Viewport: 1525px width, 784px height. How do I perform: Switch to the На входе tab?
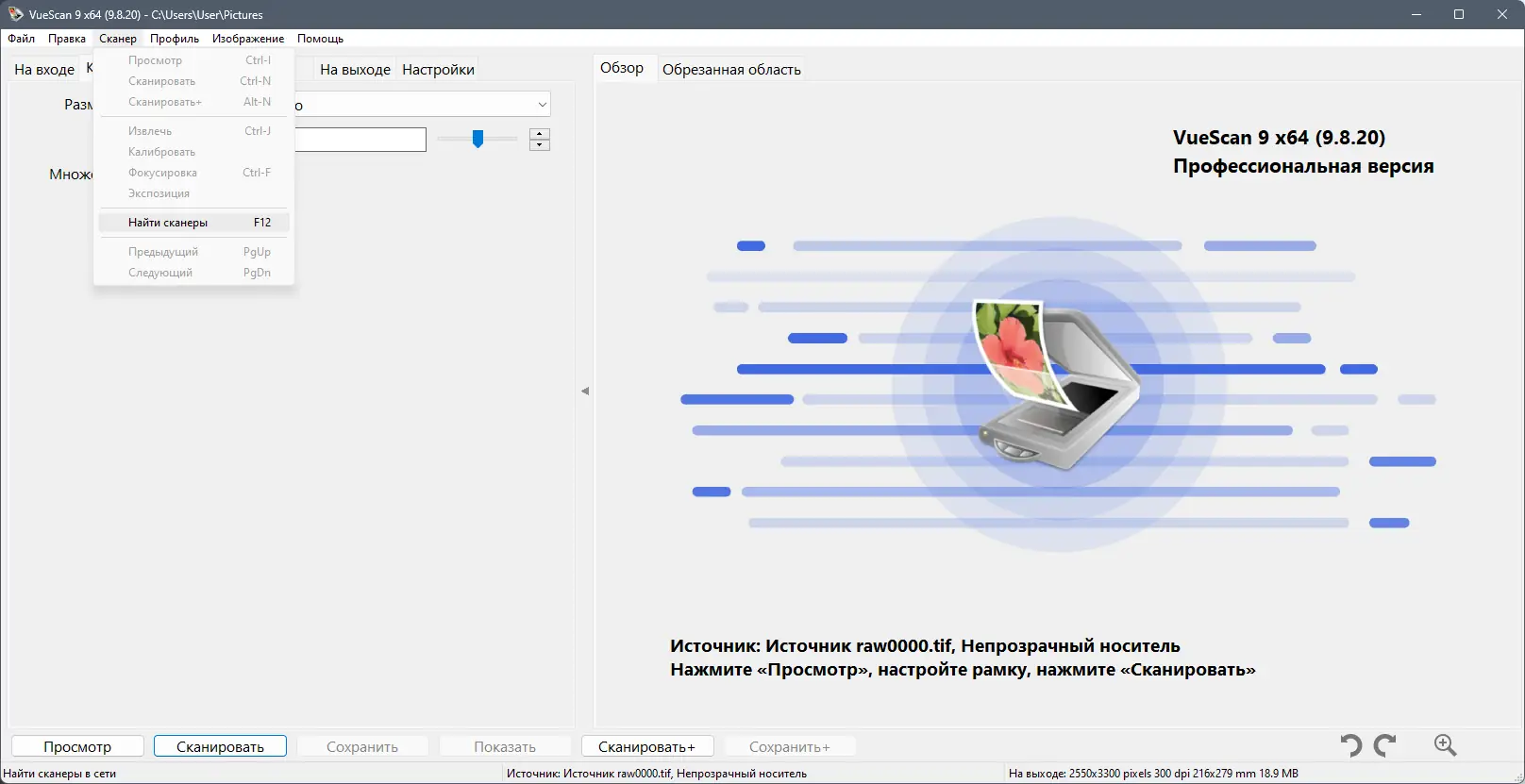tap(44, 69)
